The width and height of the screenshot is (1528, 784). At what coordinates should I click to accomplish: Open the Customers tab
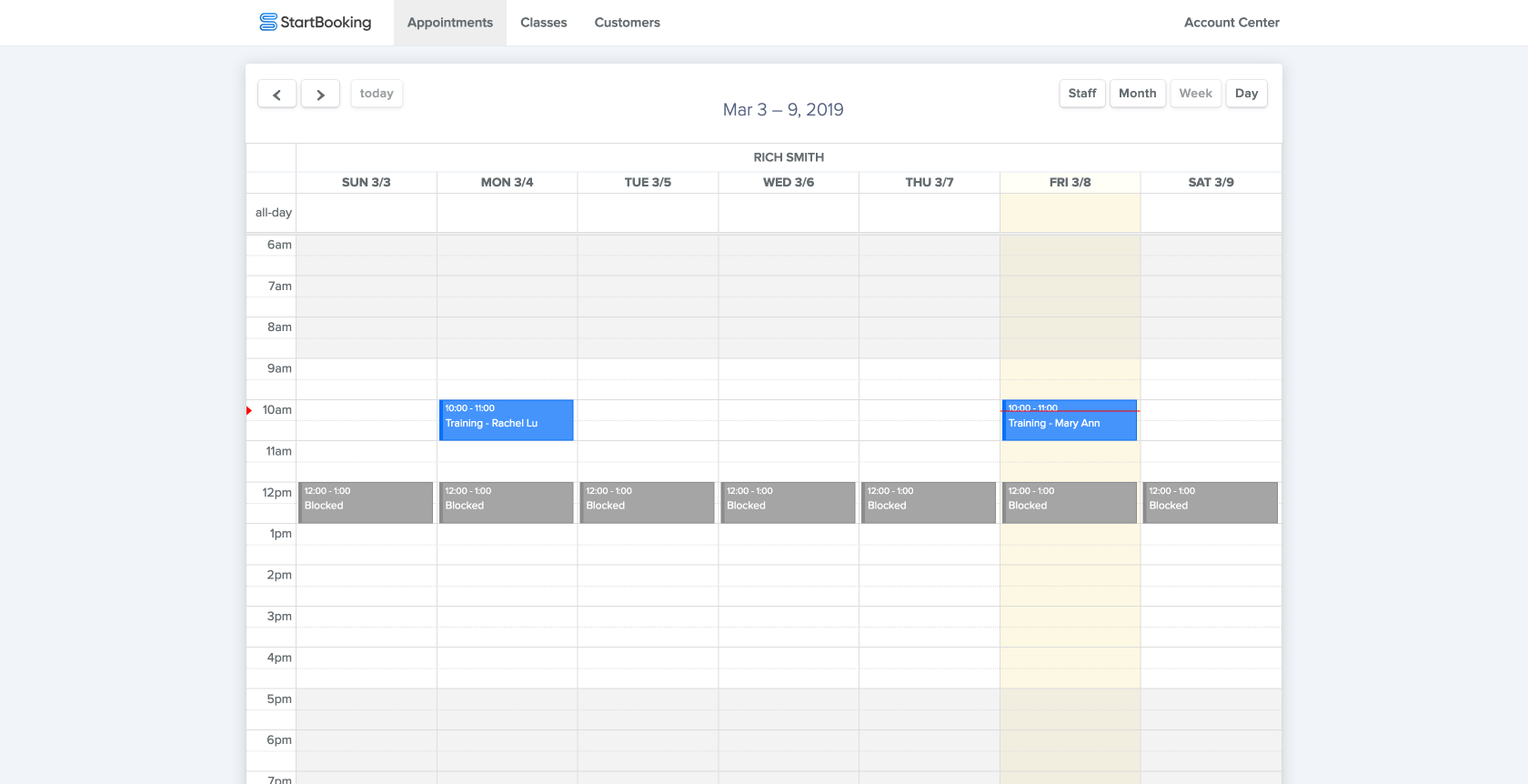coord(628,23)
